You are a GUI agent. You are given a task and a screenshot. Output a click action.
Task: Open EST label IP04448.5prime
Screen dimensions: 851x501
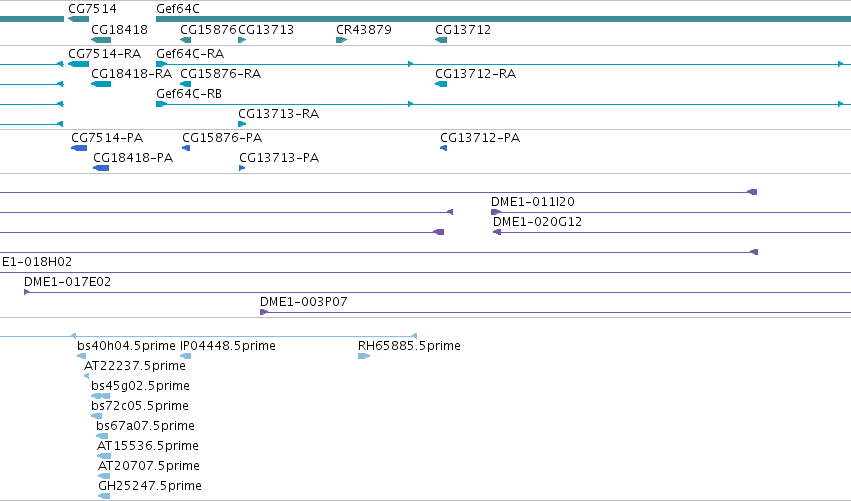pos(227,346)
